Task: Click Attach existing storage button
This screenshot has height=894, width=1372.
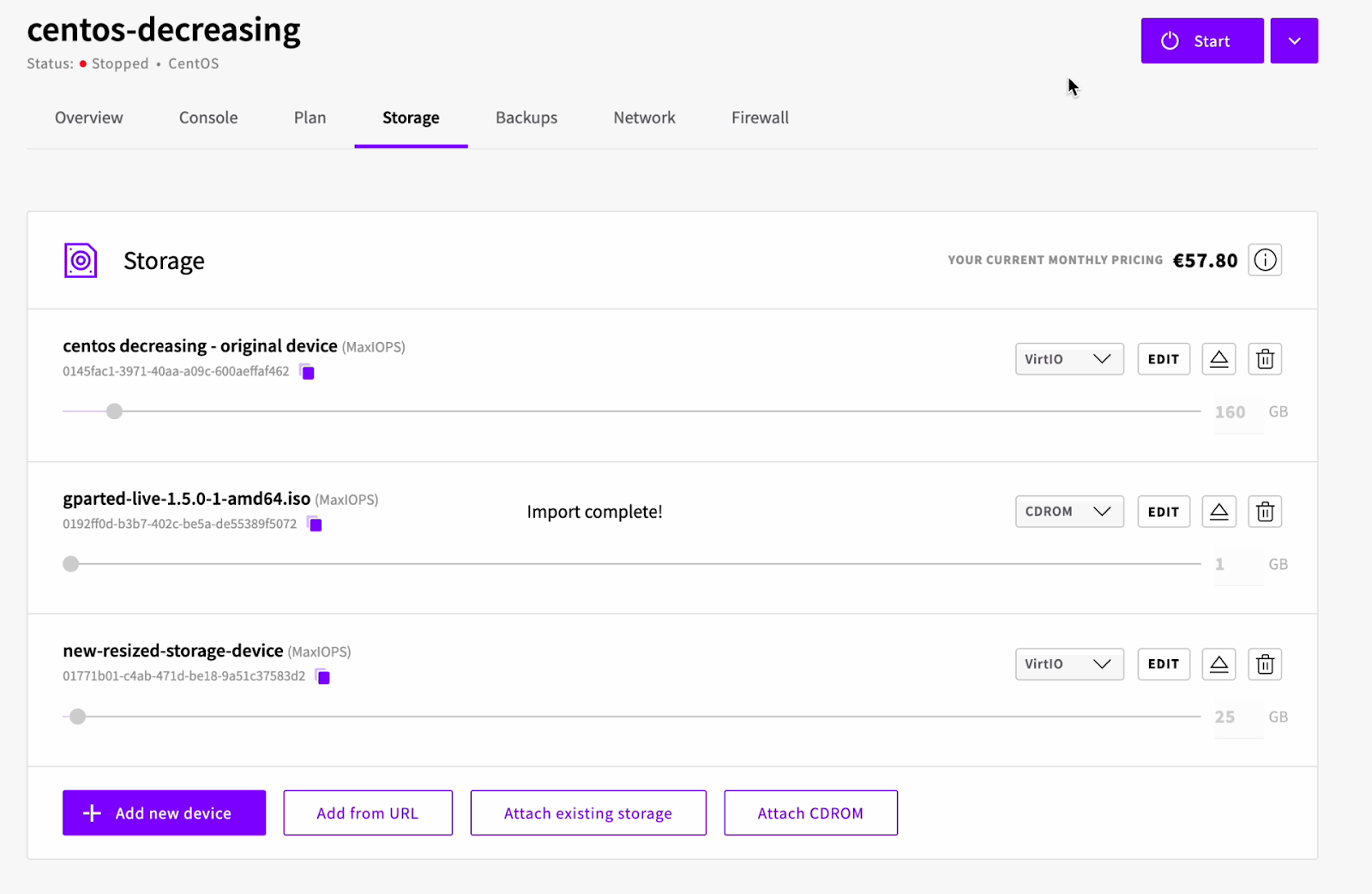Action: click(588, 813)
